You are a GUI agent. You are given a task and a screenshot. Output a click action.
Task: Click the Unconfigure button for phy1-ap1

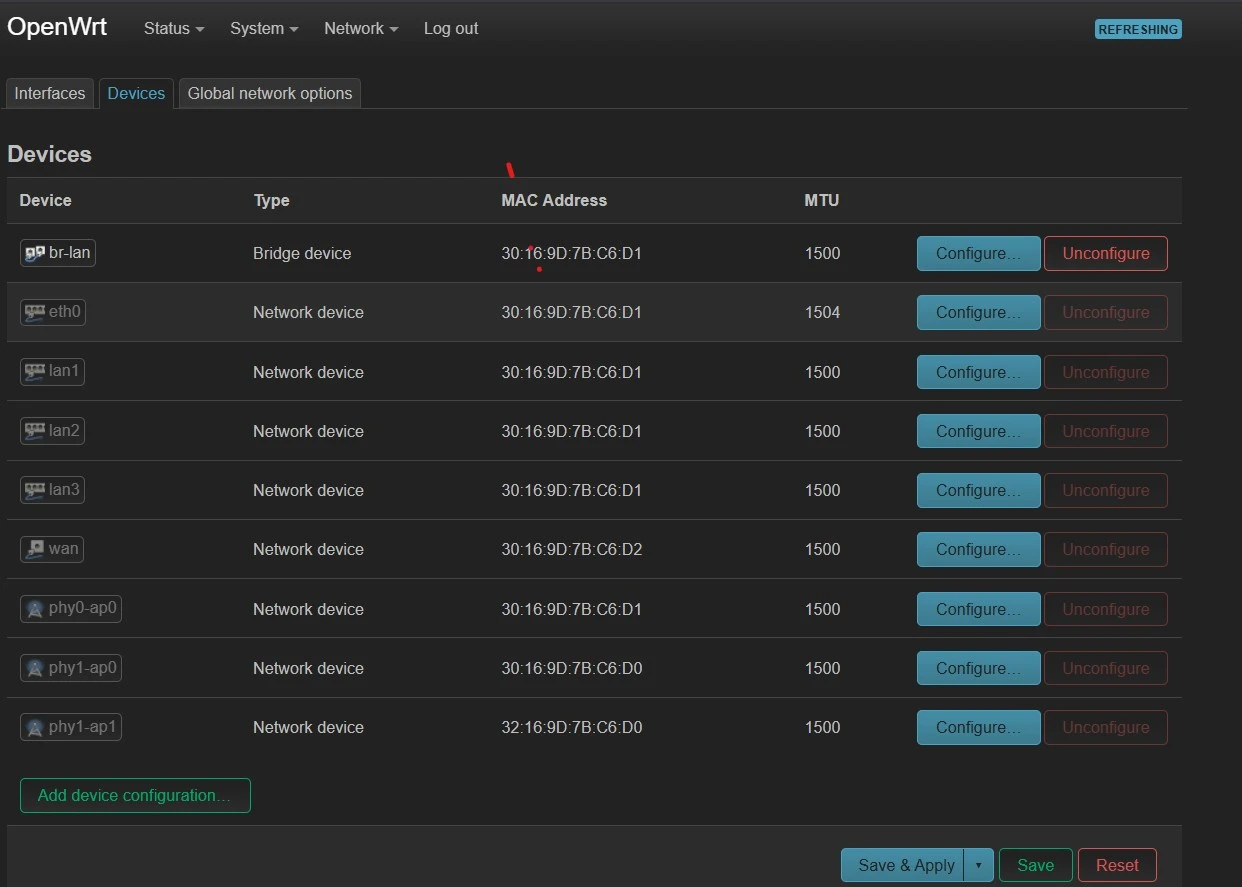coord(1106,727)
